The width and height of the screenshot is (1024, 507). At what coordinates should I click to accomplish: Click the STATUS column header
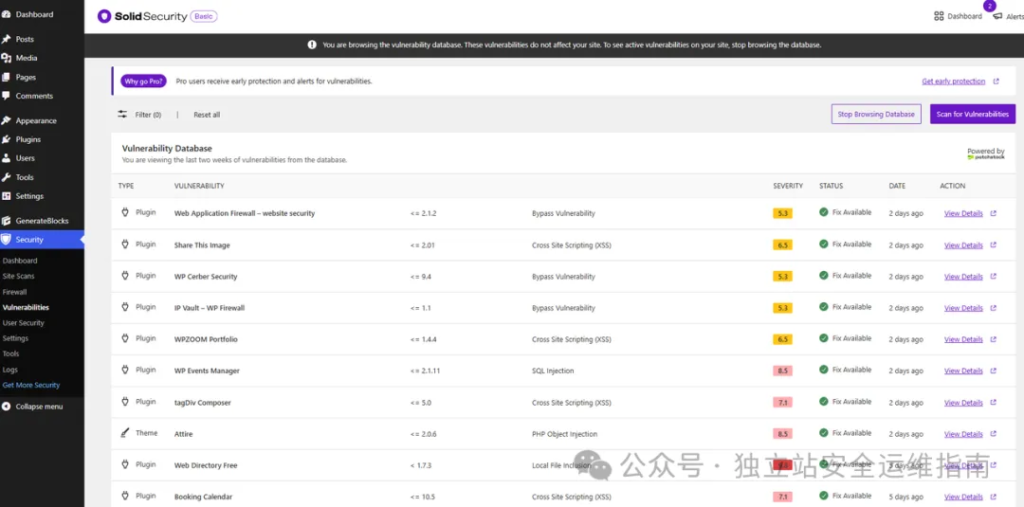(x=831, y=186)
